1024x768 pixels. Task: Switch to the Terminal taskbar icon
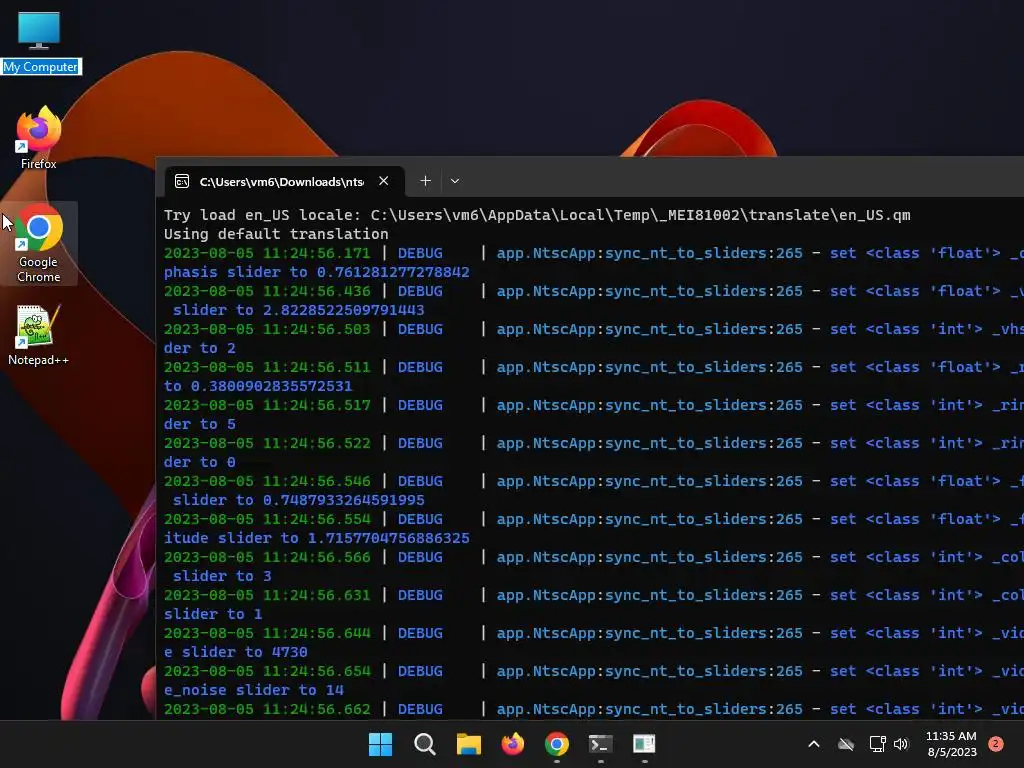600,744
